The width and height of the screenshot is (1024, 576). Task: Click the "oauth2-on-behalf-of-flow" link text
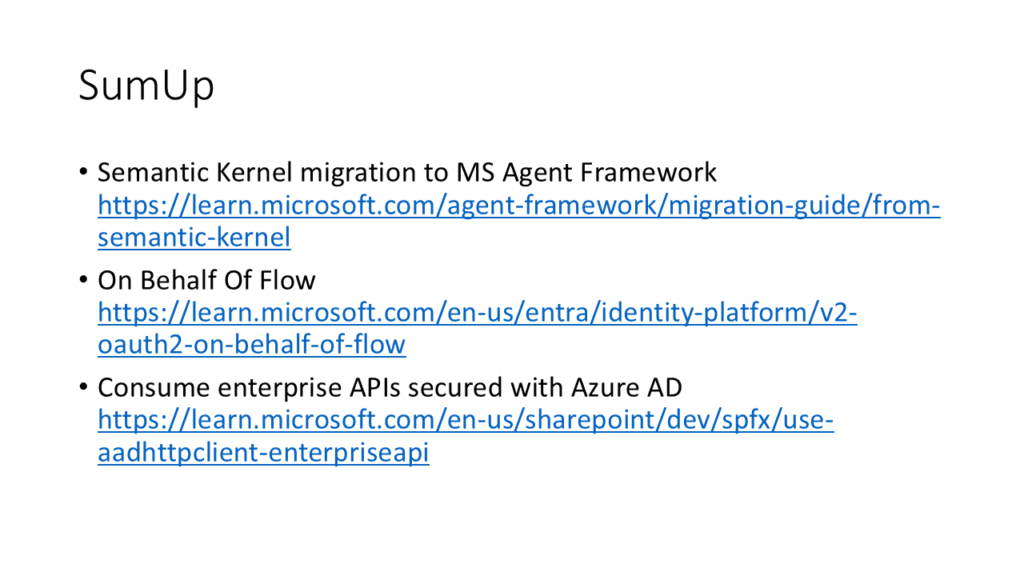[x=251, y=345]
